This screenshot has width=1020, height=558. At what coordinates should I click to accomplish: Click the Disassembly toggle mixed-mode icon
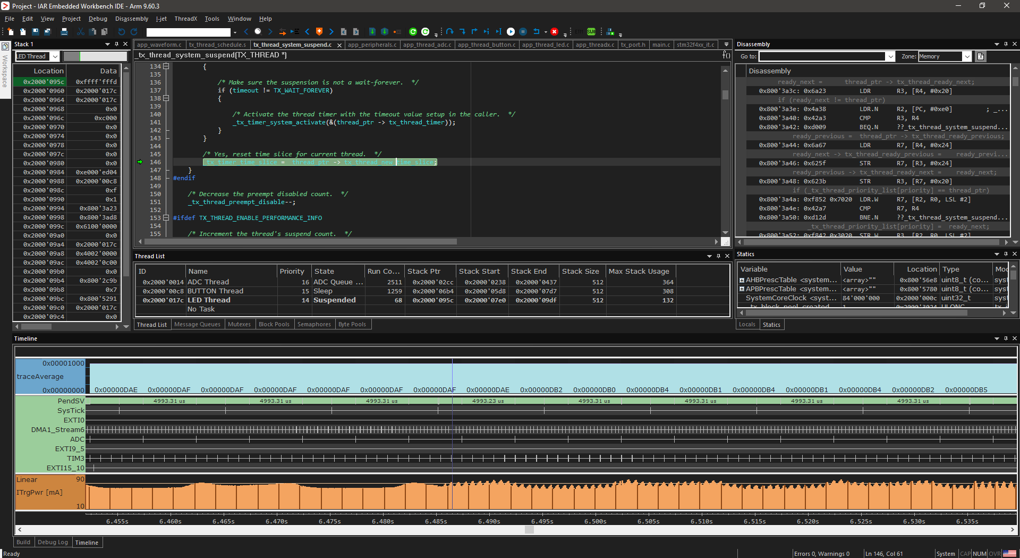click(x=980, y=57)
